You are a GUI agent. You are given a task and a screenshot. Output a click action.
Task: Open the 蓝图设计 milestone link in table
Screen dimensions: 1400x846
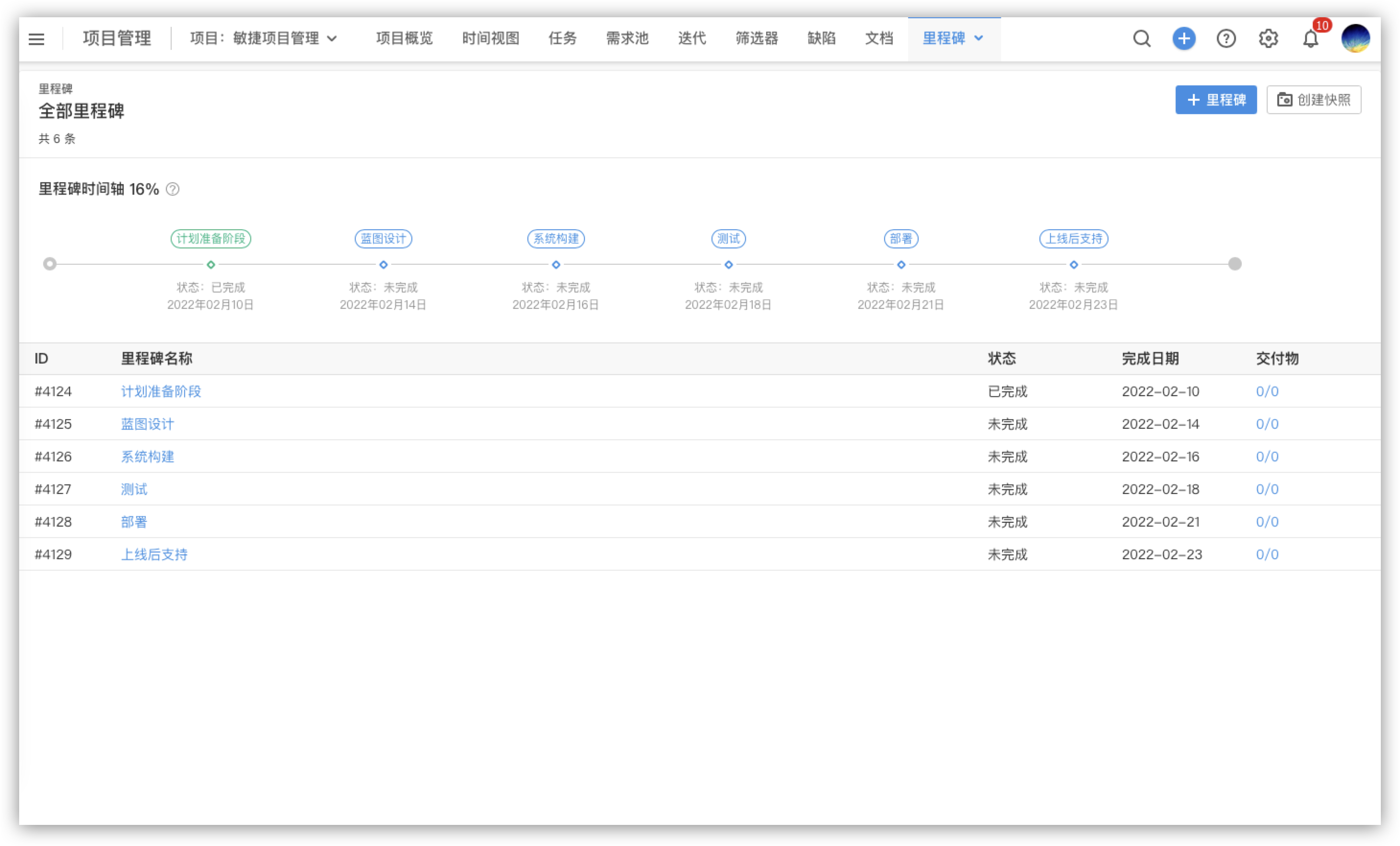point(147,424)
